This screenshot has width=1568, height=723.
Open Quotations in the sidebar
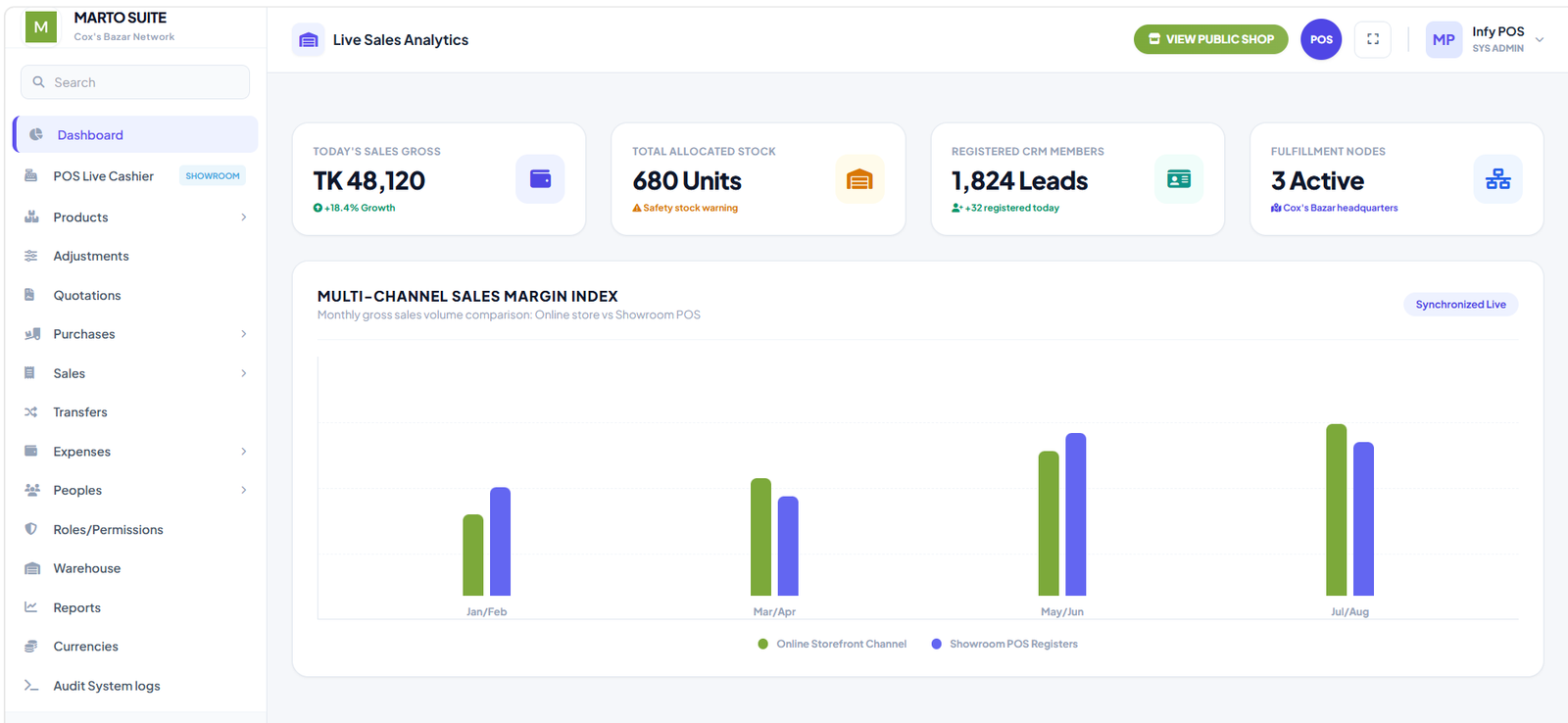[136, 295]
